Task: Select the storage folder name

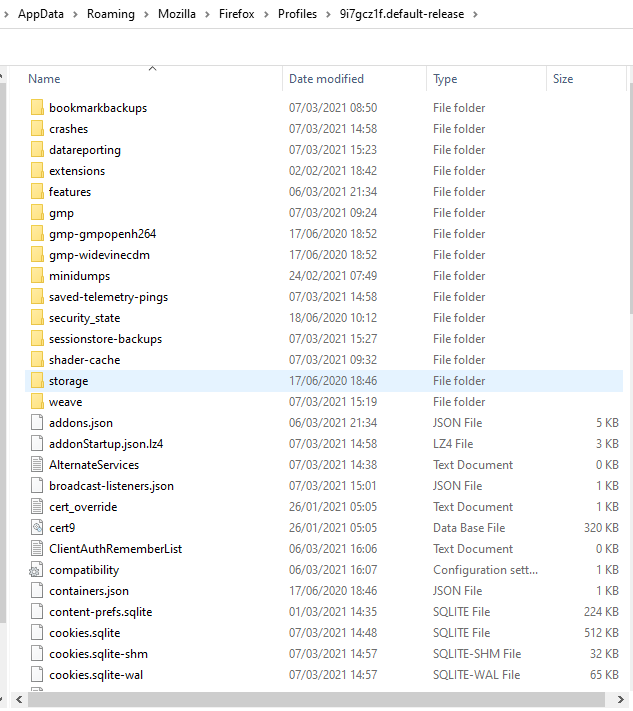Action: tap(68, 381)
